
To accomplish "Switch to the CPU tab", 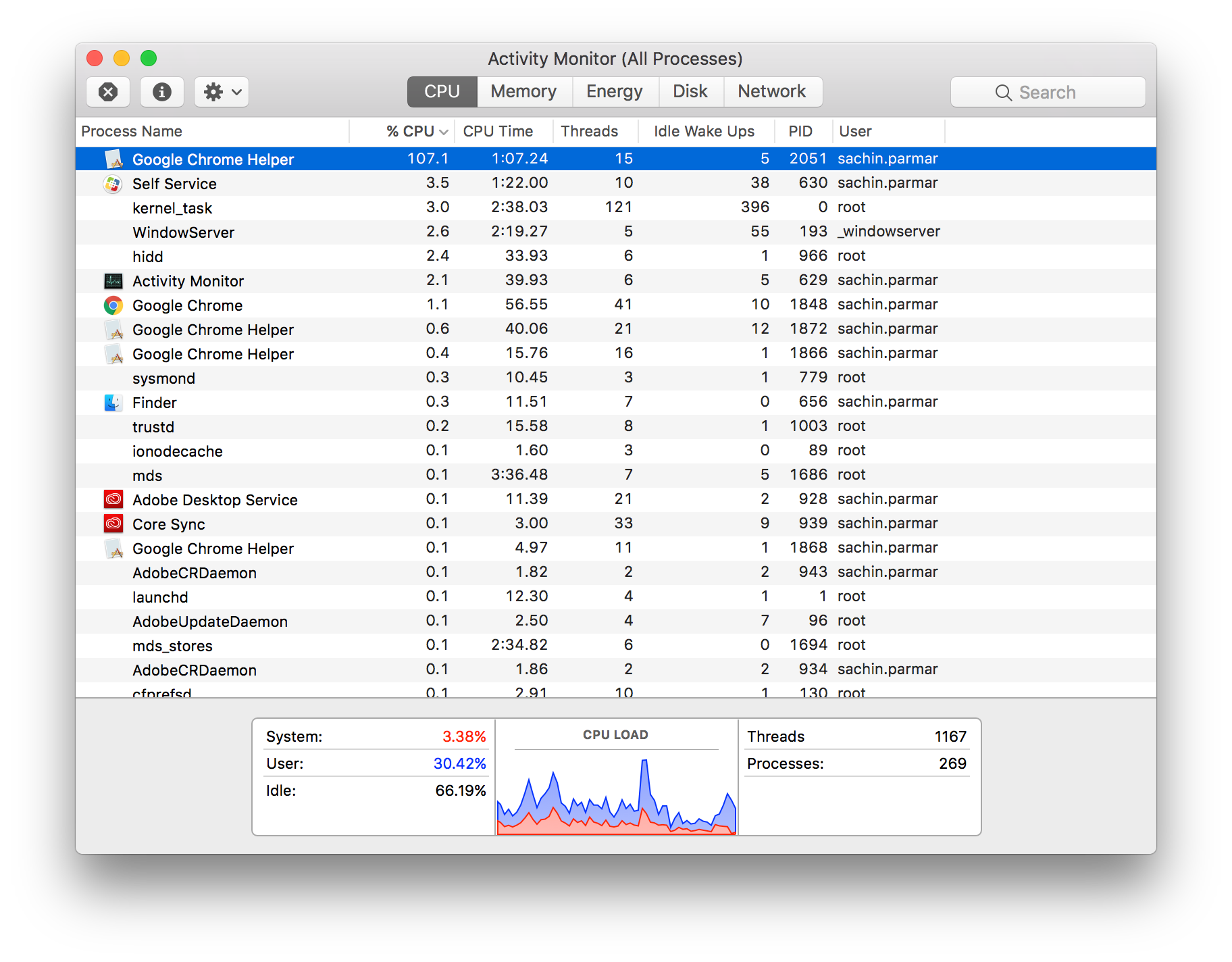I will tap(442, 92).
